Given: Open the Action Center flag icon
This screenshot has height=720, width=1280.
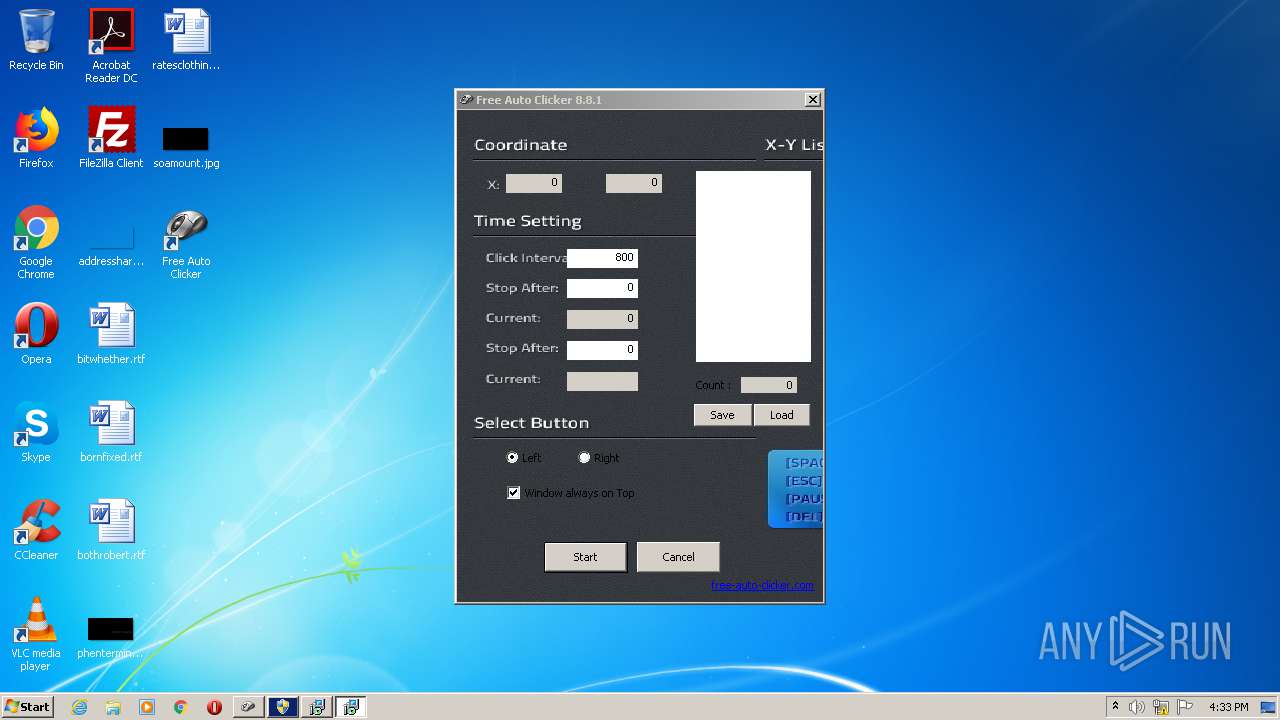Looking at the screenshot, I should click(x=1185, y=707).
